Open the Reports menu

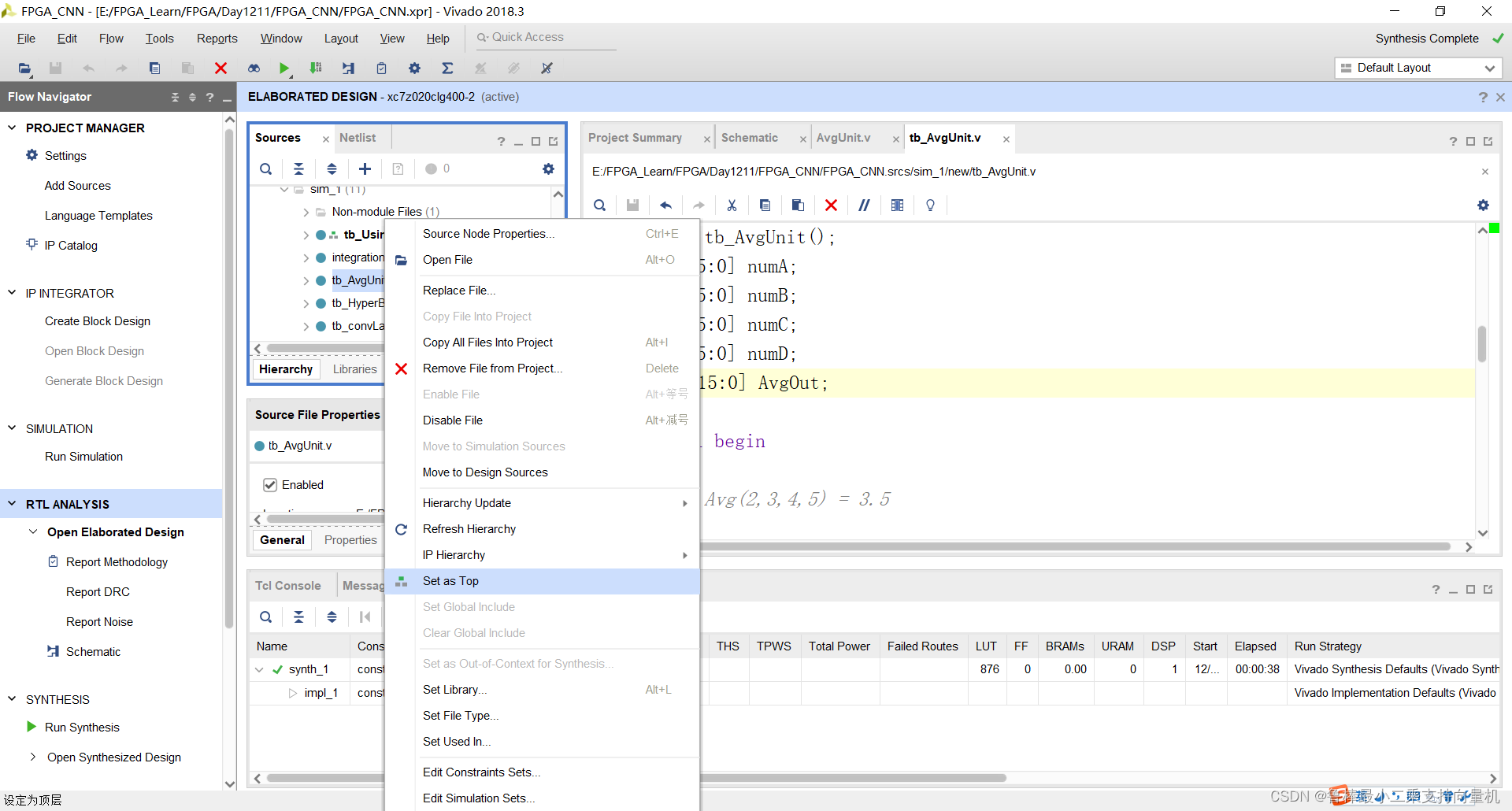(x=217, y=39)
